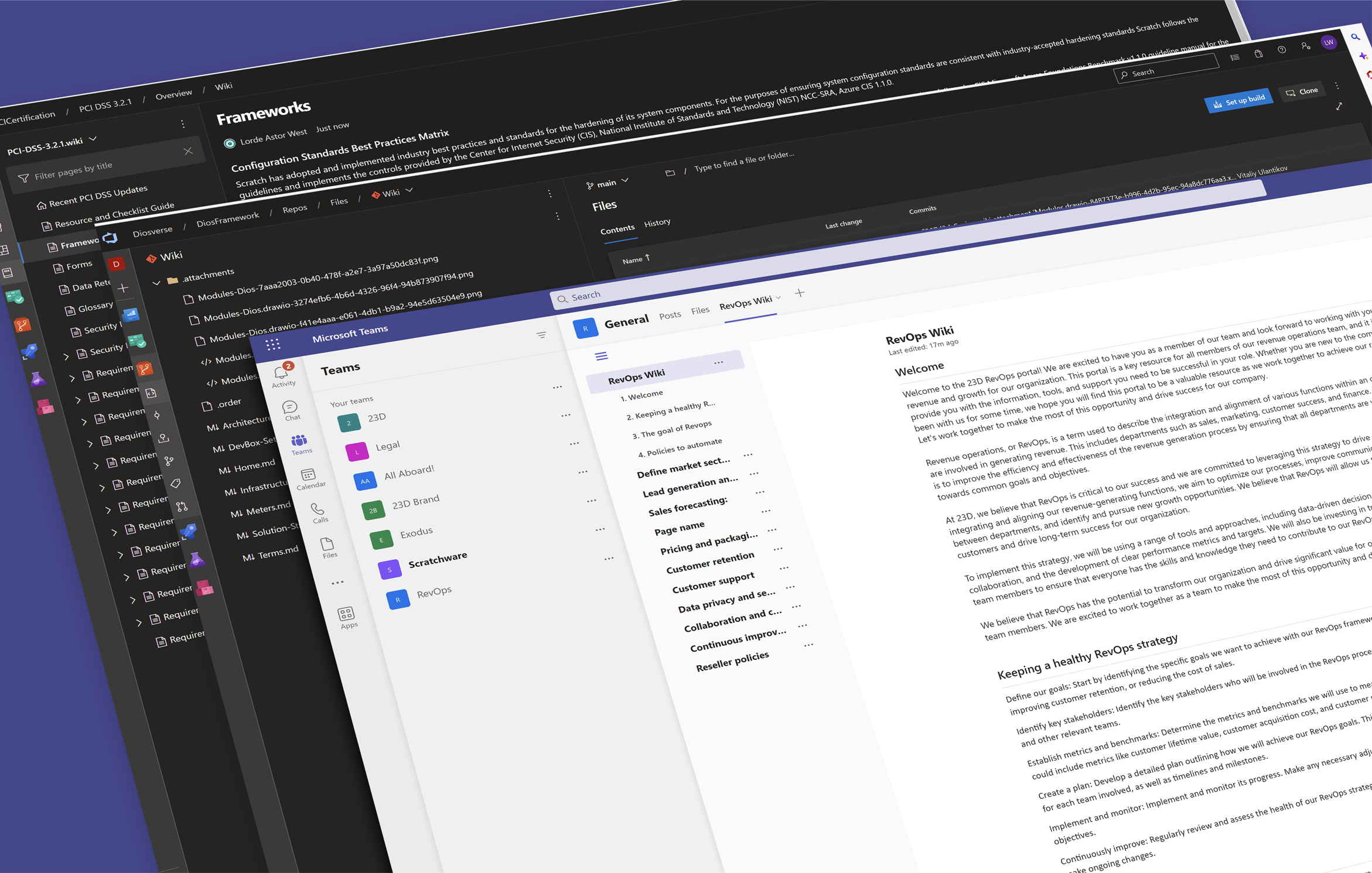The width and height of the screenshot is (1372, 873).
Task: Open the Apps icon in Teams sidebar
Action: tap(346, 614)
